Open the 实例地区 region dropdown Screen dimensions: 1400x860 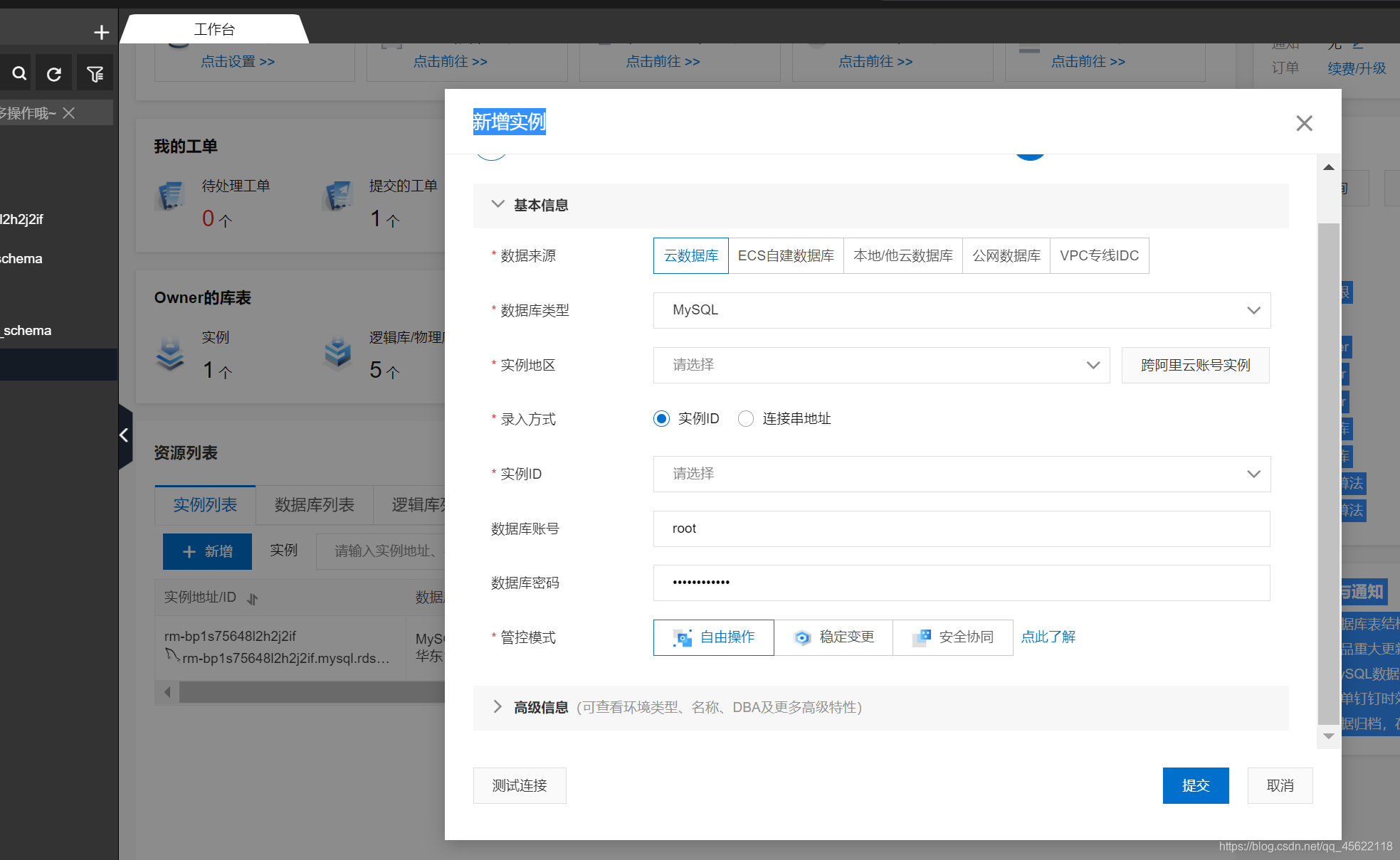pos(881,365)
